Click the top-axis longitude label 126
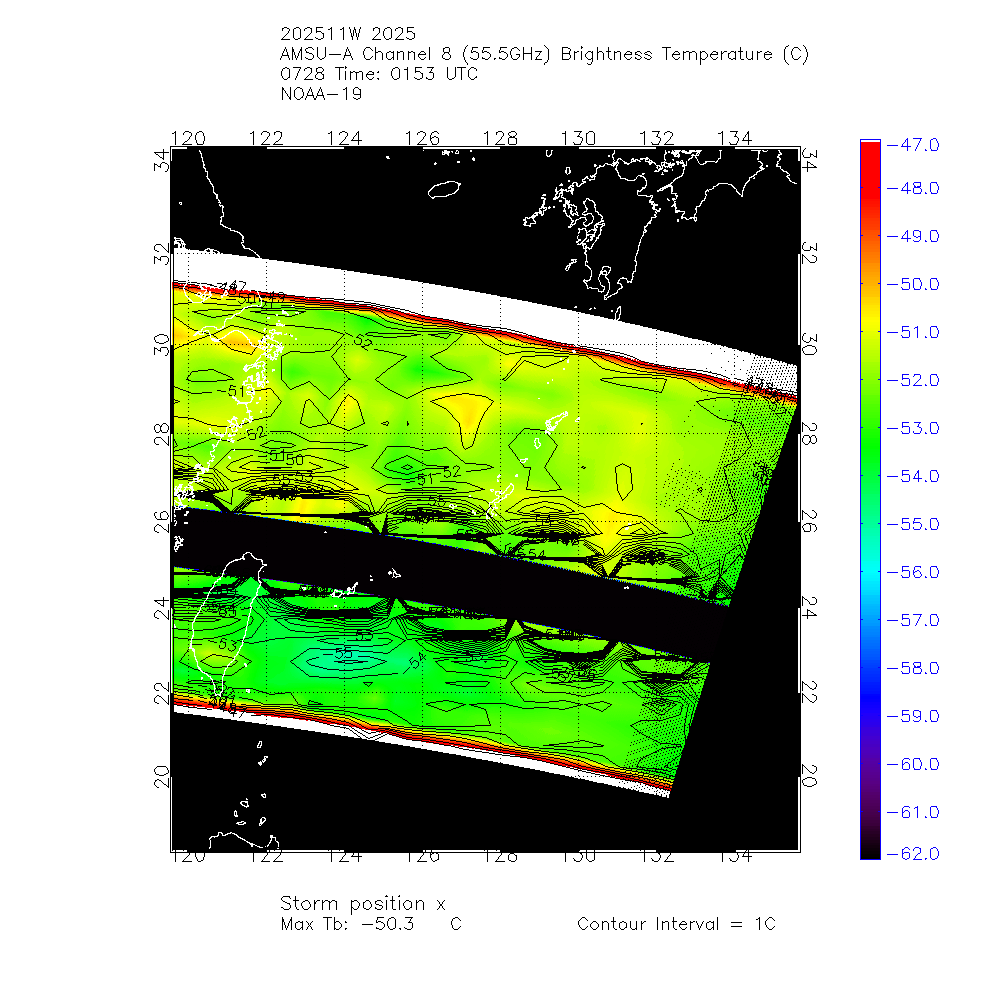The image size is (1000, 1000). tap(422, 138)
